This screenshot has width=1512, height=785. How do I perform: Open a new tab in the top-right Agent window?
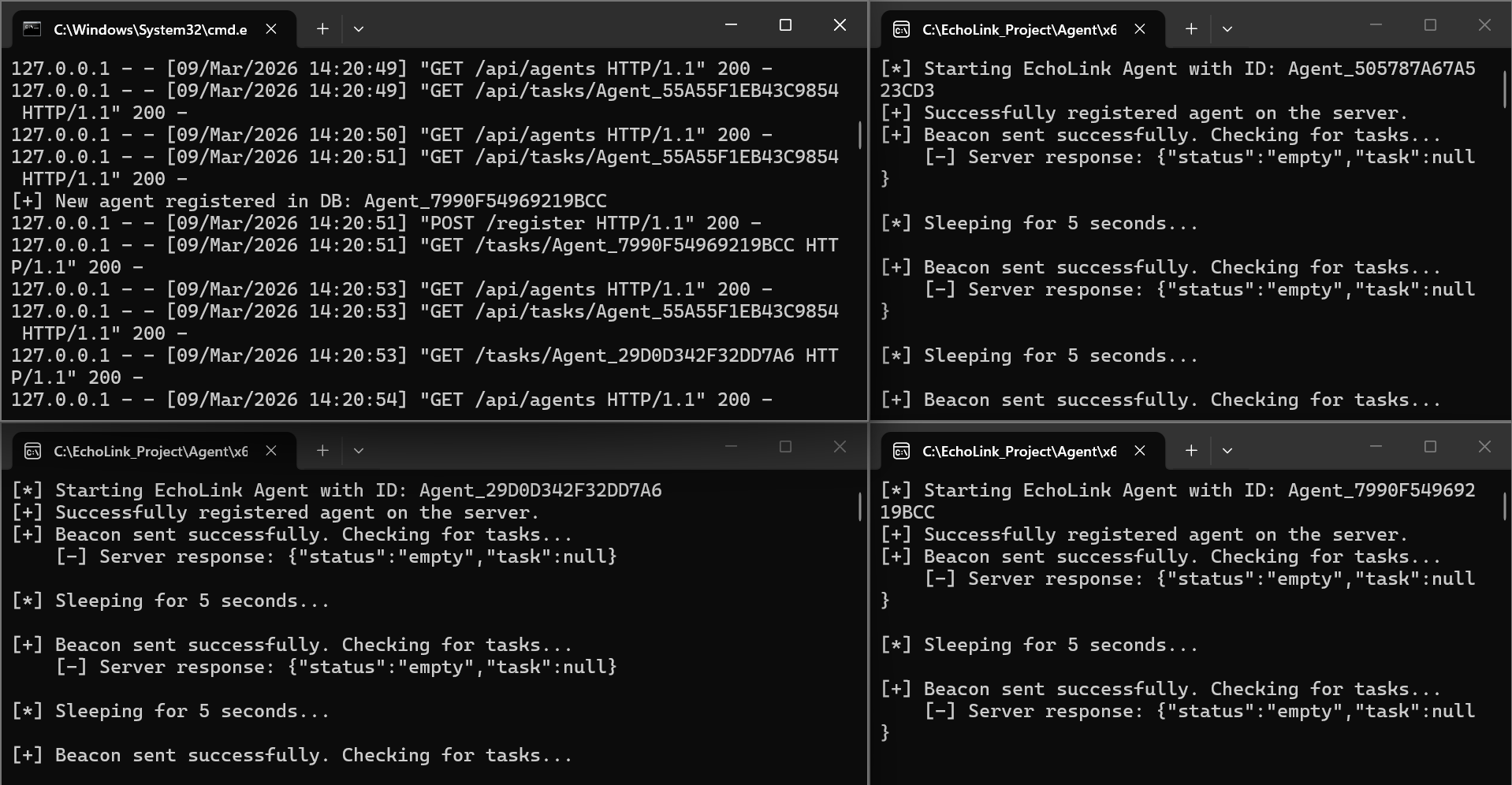pyautogui.click(x=1190, y=28)
